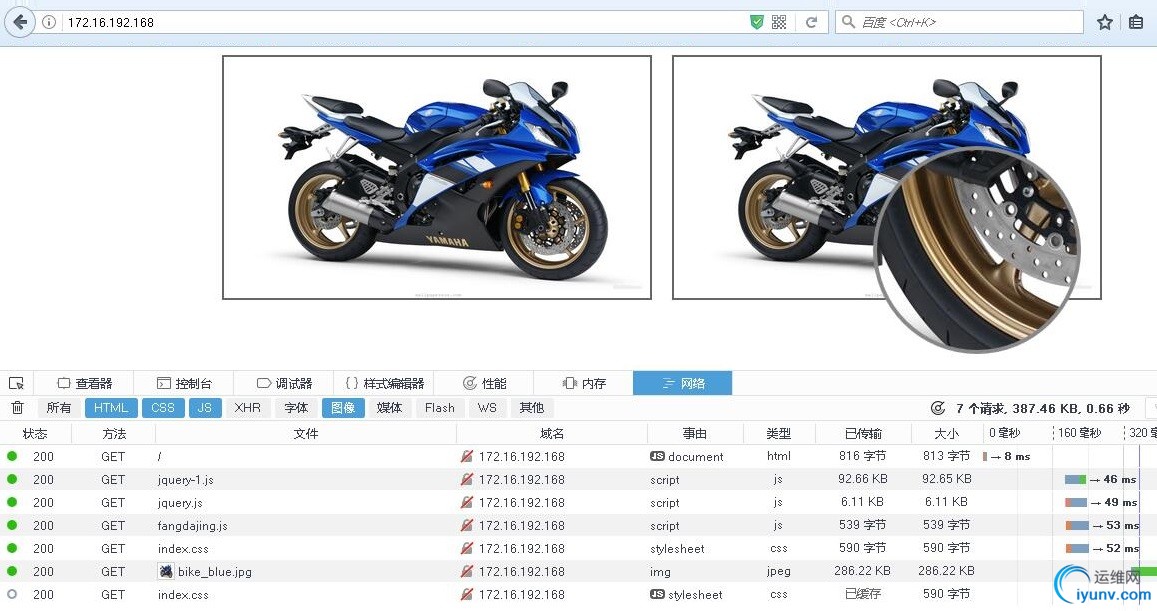Sort requests by the 域名 column header
This screenshot has height=611, width=1157.
tap(551, 433)
